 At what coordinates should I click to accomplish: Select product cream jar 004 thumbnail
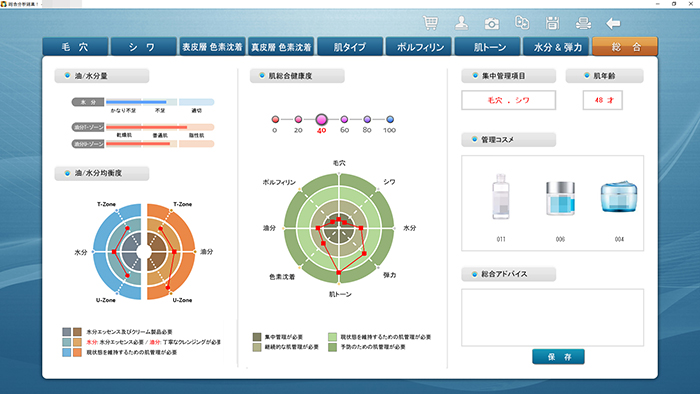click(619, 196)
